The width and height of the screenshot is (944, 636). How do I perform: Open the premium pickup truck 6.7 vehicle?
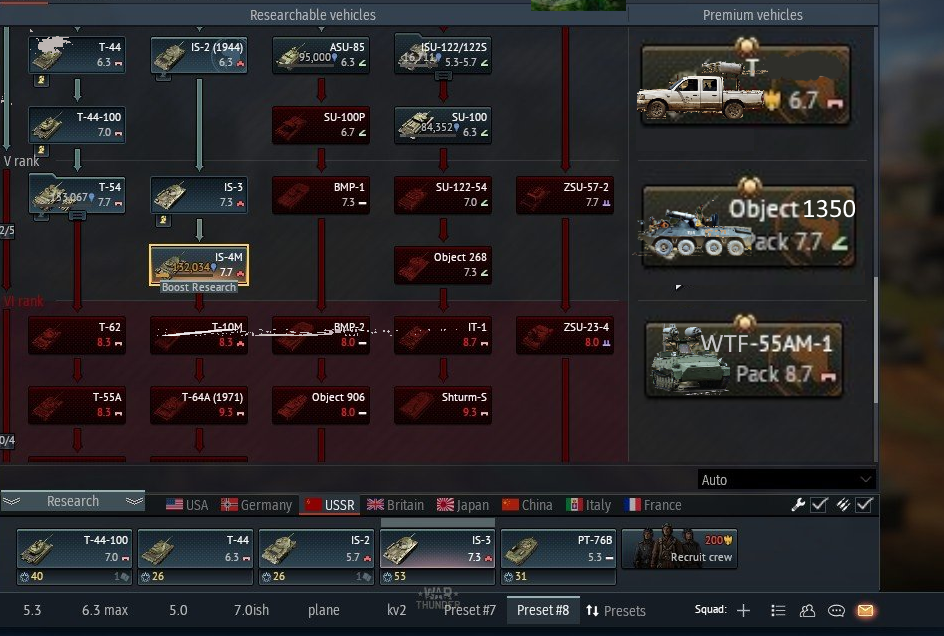[745, 85]
